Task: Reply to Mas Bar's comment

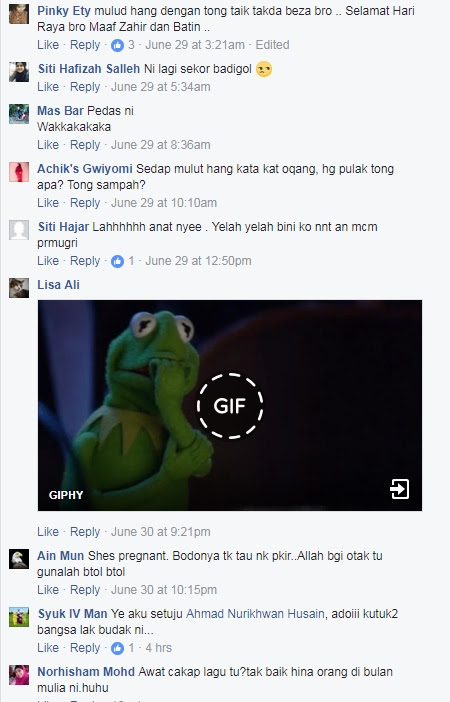Action: [85, 145]
